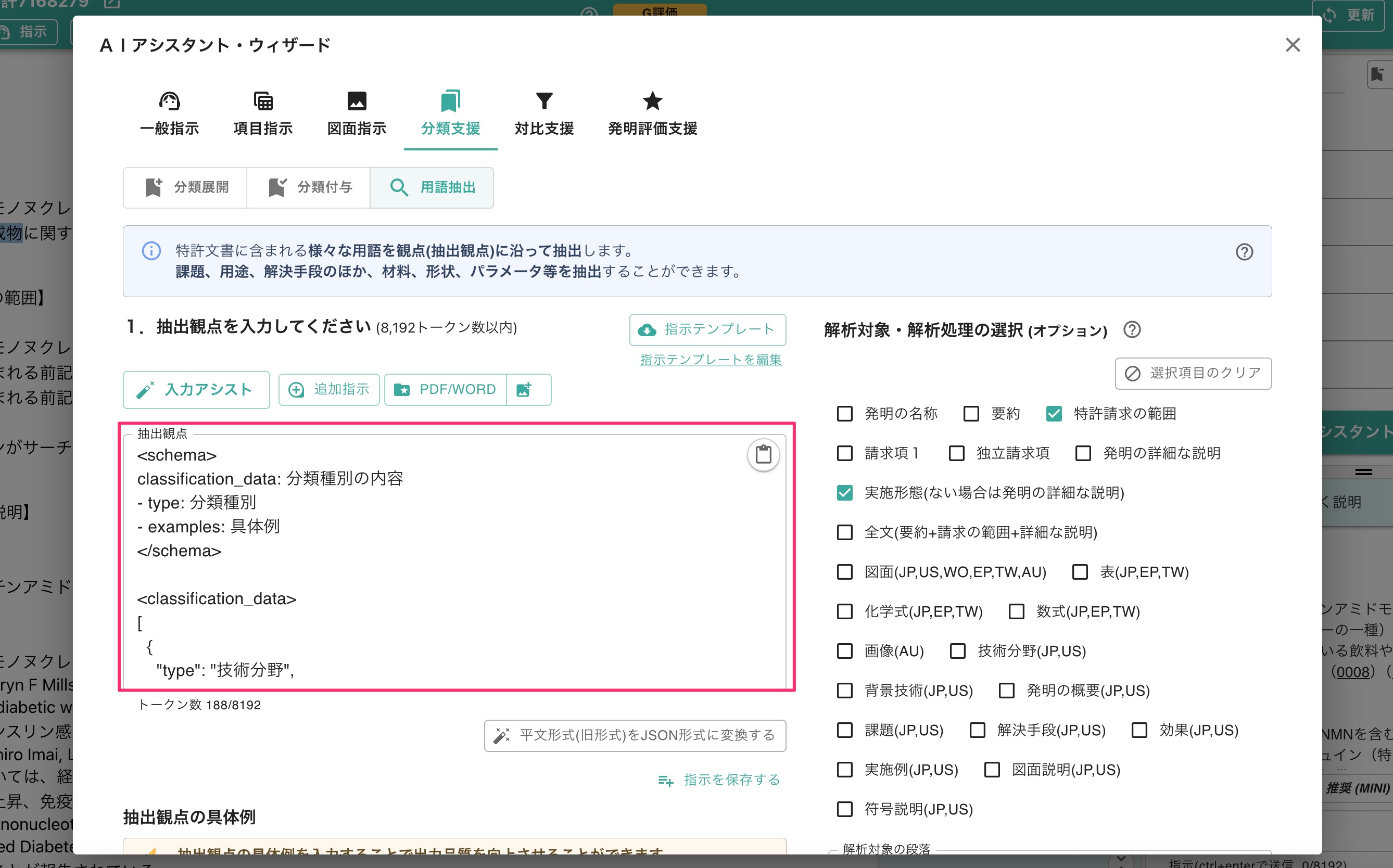Check the 数式(JP,EP,TW) checkbox
Viewport: 1393px width, 868px height.
click(x=1016, y=611)
